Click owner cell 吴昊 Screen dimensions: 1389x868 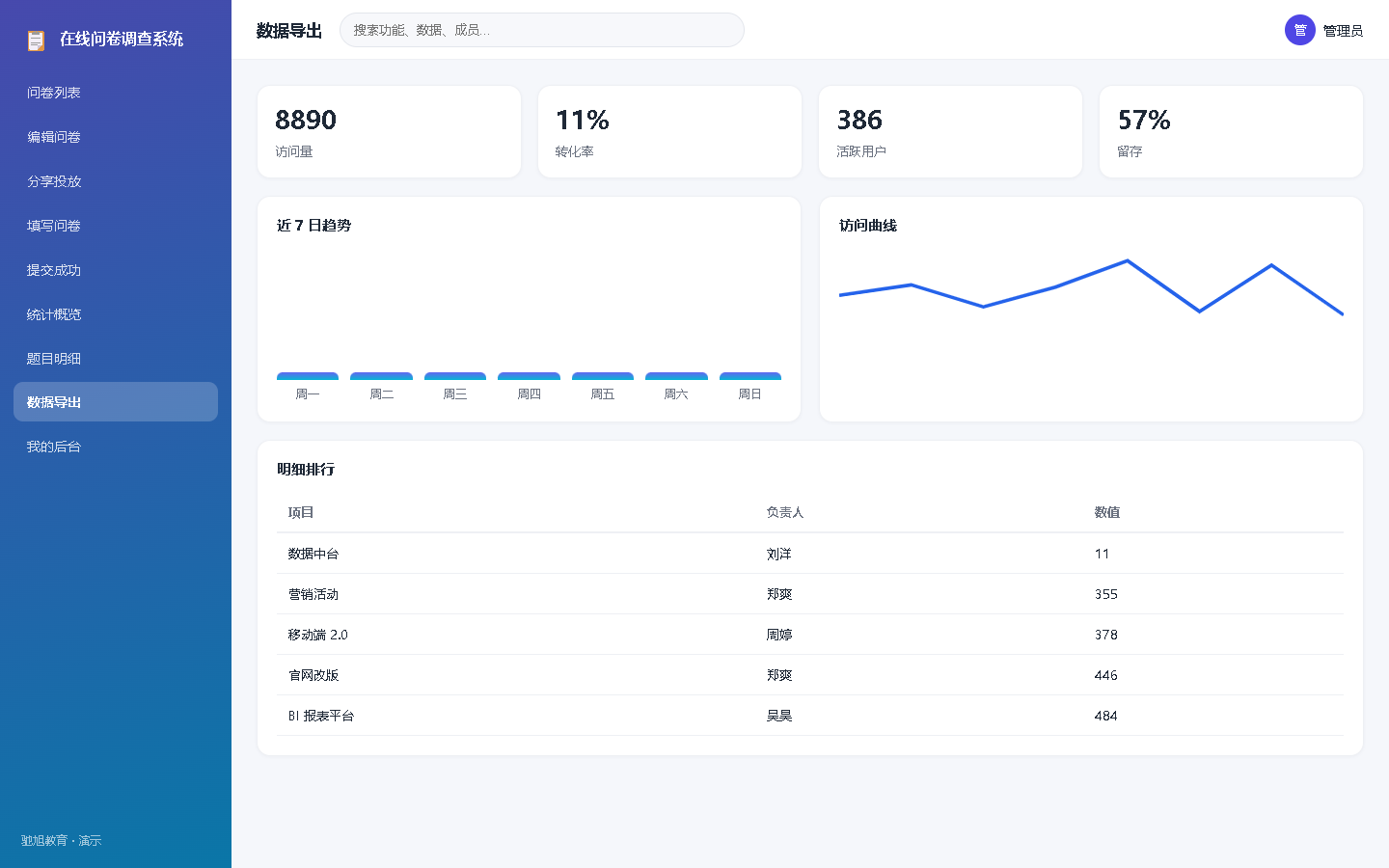point(779,716)
